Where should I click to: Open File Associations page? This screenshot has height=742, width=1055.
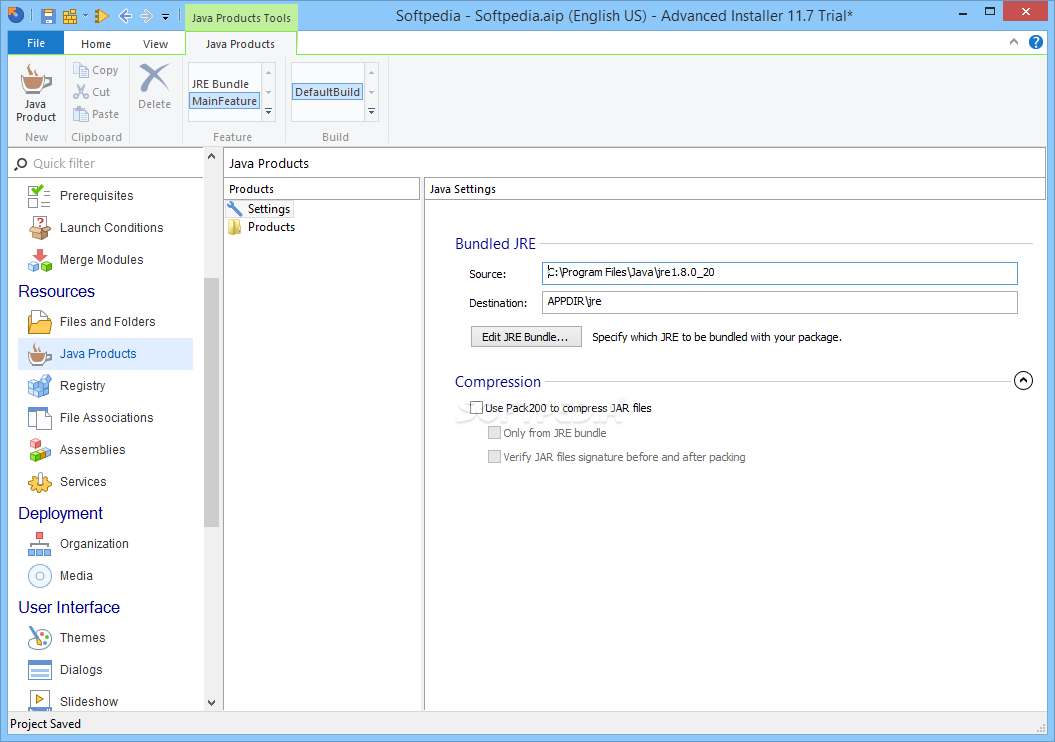click(x=106, y=418)
